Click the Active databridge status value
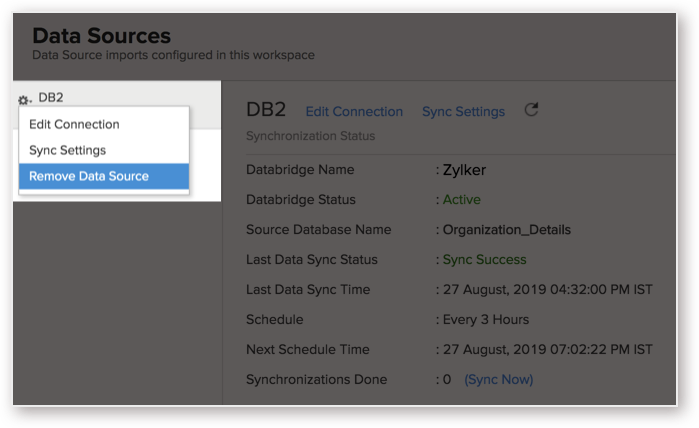699x428 pixels. (x=461, y=200)
